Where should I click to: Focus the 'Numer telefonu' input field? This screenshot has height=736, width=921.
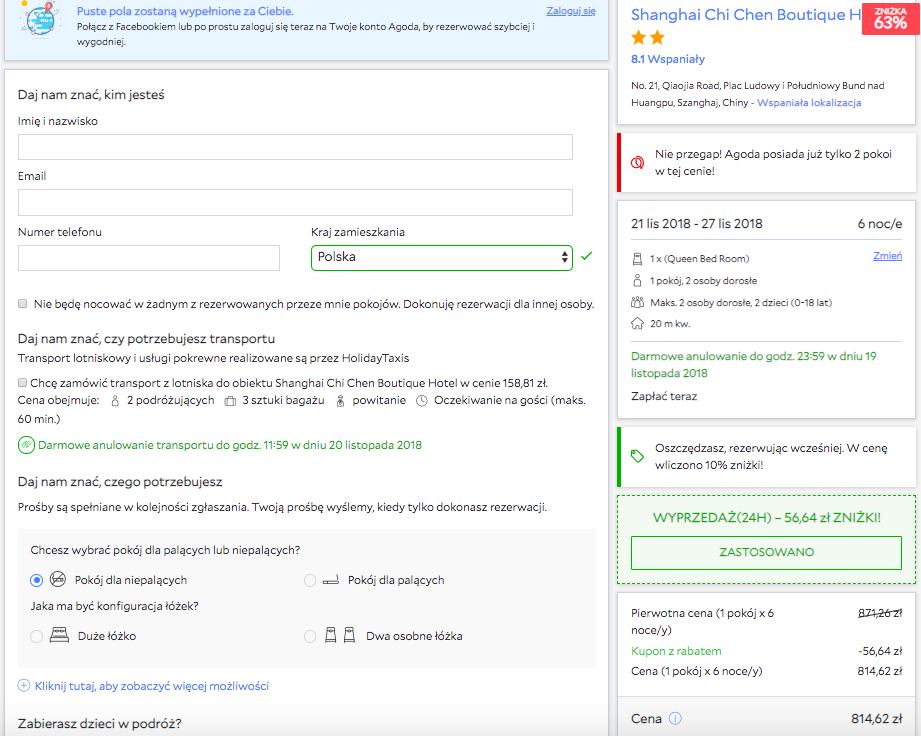pos(149,258)
